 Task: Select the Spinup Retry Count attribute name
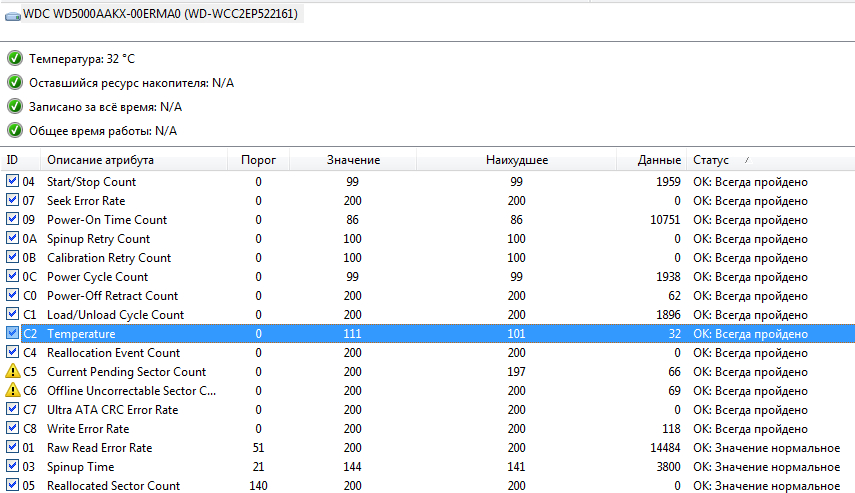click(98, 239)
